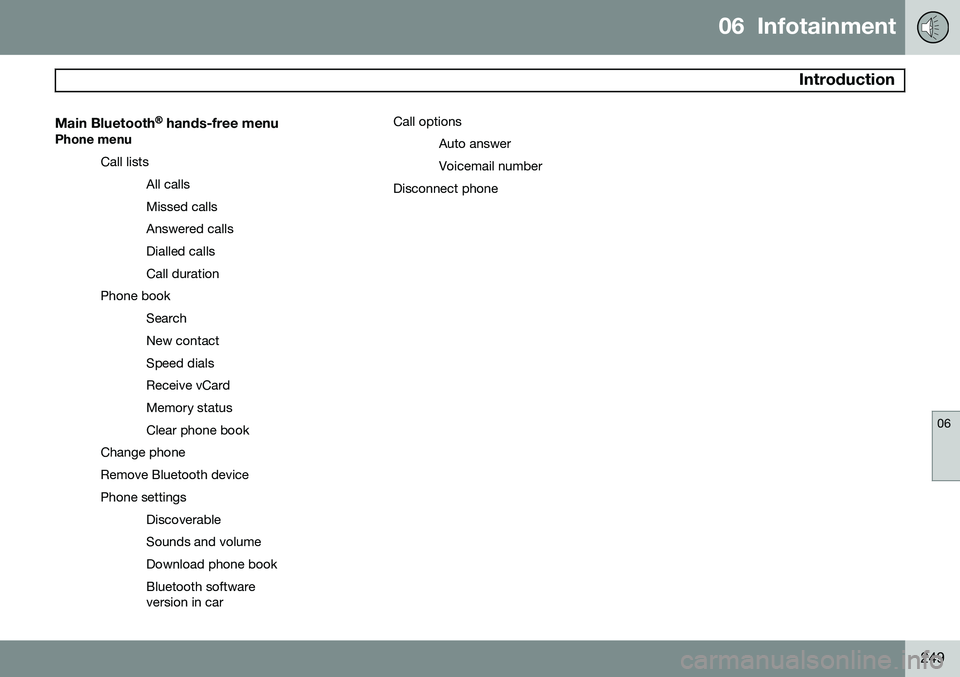Click the speaker icon in header
The image size is (960, 677).
pos(932,28)
